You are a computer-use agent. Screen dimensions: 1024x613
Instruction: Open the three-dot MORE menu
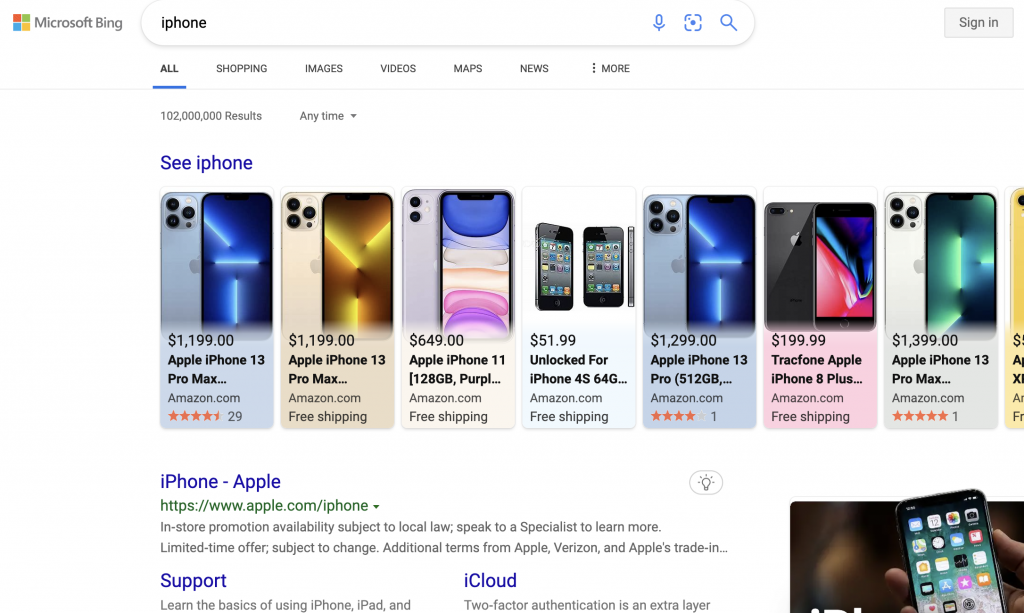[x=609, y=69]
